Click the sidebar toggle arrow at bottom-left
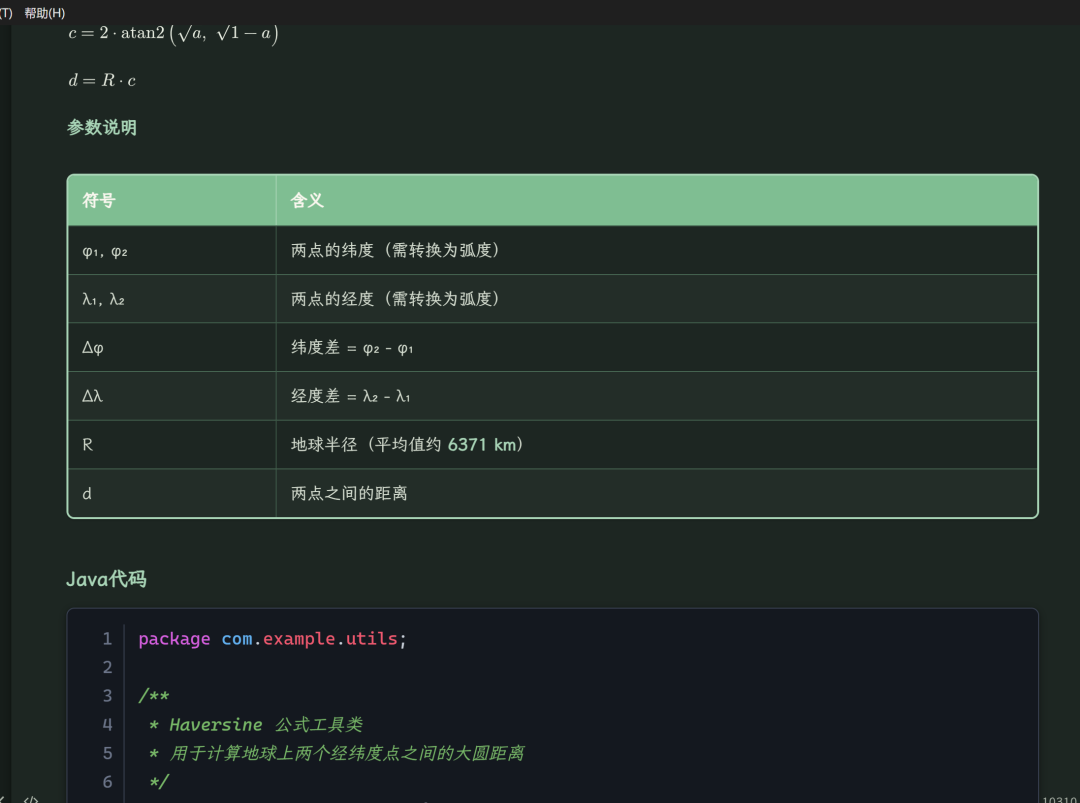1080x803 pixels. [3, 800]
